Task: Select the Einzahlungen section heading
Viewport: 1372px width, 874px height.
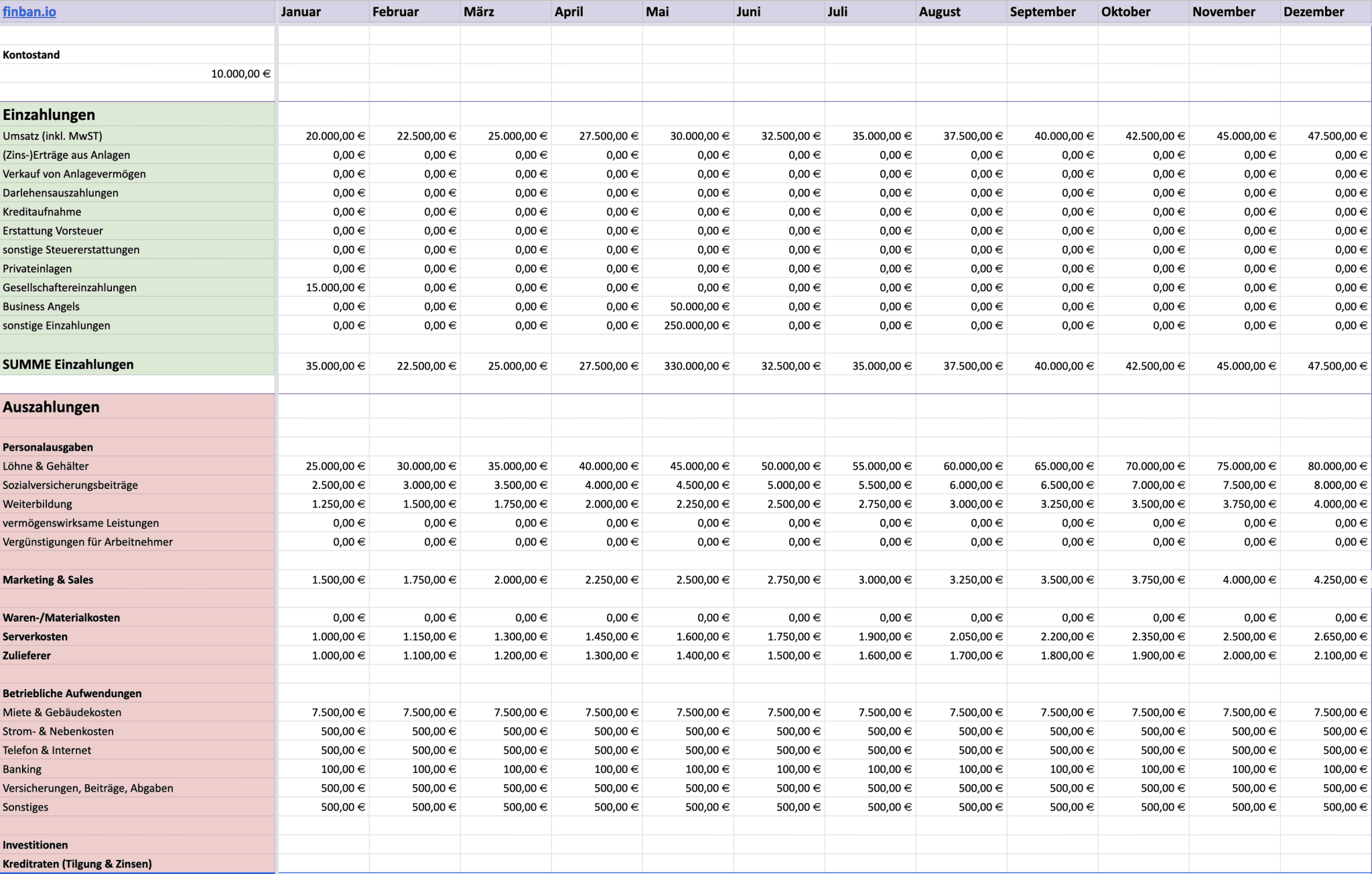Action: pos(49,115)
